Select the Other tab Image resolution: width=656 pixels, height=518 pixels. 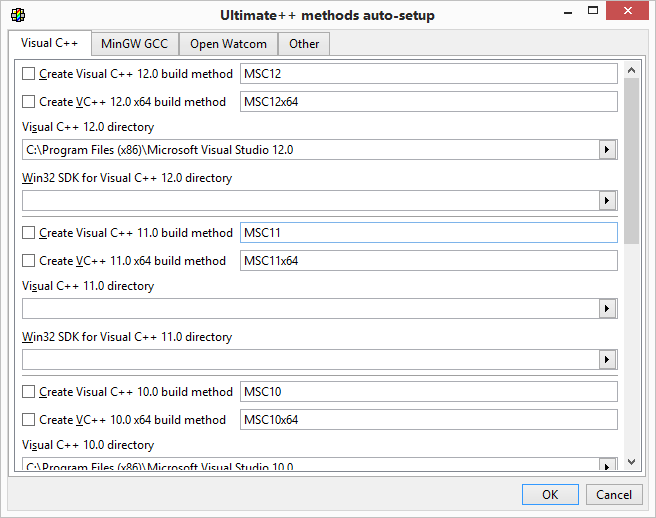click(304, 44)
